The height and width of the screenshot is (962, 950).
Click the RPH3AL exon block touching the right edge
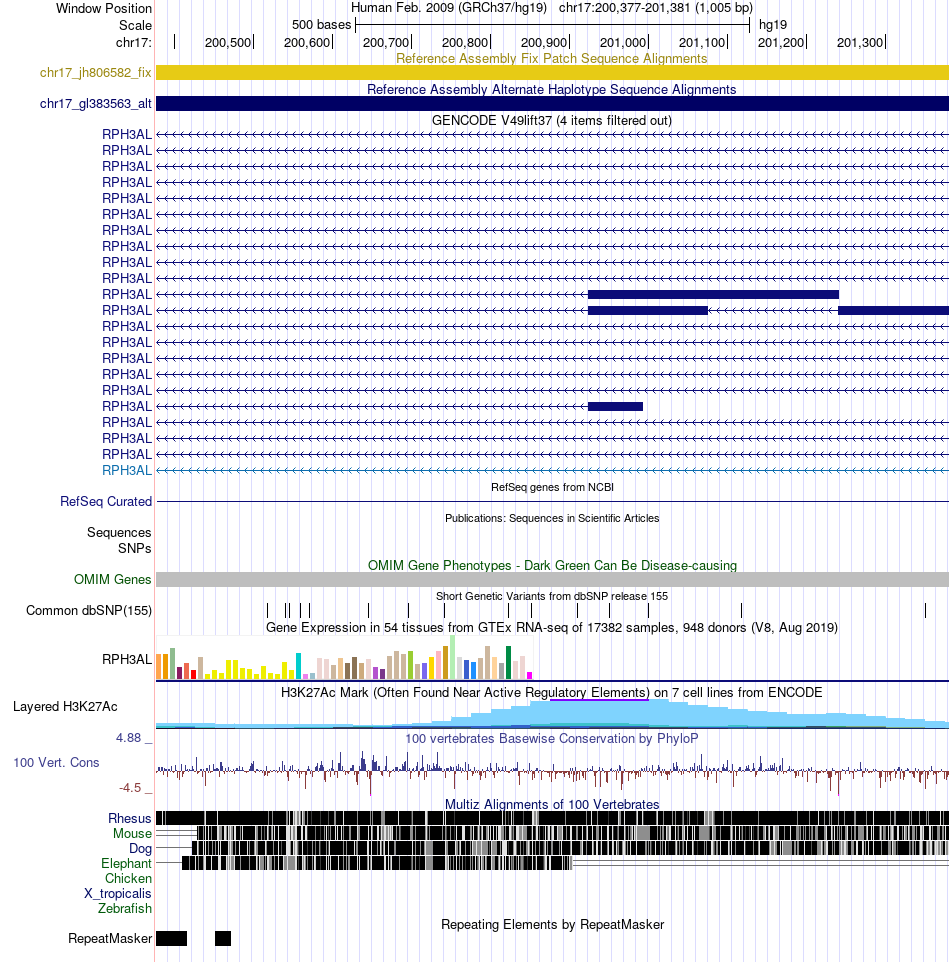pyautogui.click(x=894, y=310)
